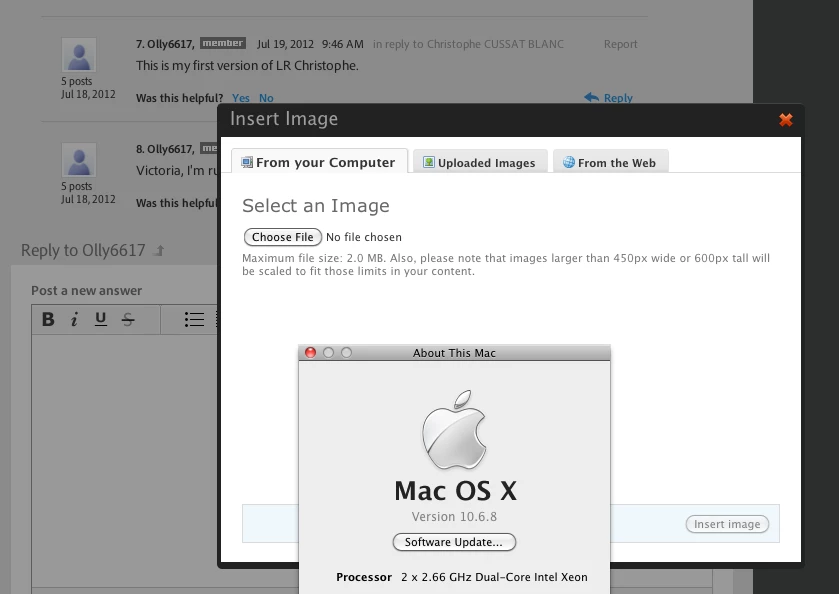Click inside the Post a new answer text area
Image resolution: width=839 pixels, height=594 pixels.
pyautogui.click(x=124, y=460)
